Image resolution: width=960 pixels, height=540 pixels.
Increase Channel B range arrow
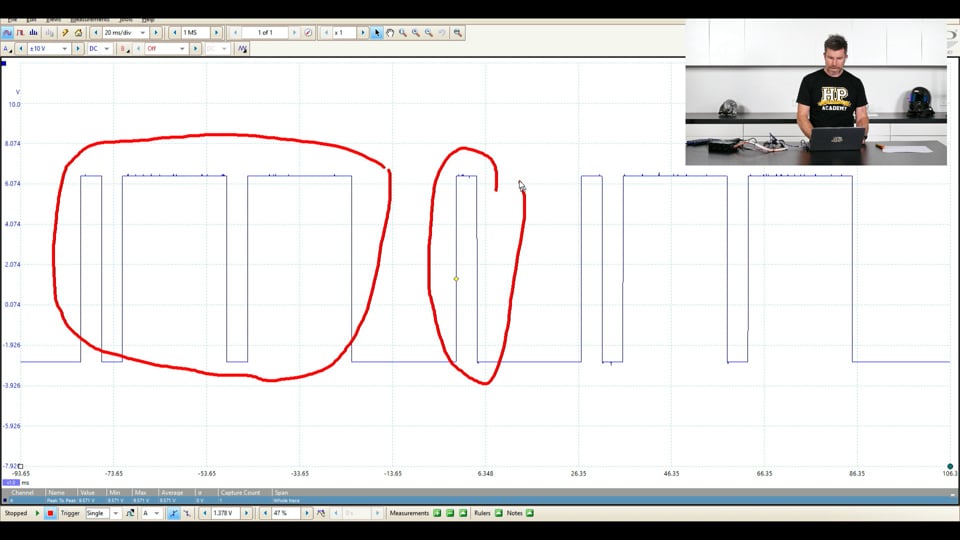tap(195, 48)
